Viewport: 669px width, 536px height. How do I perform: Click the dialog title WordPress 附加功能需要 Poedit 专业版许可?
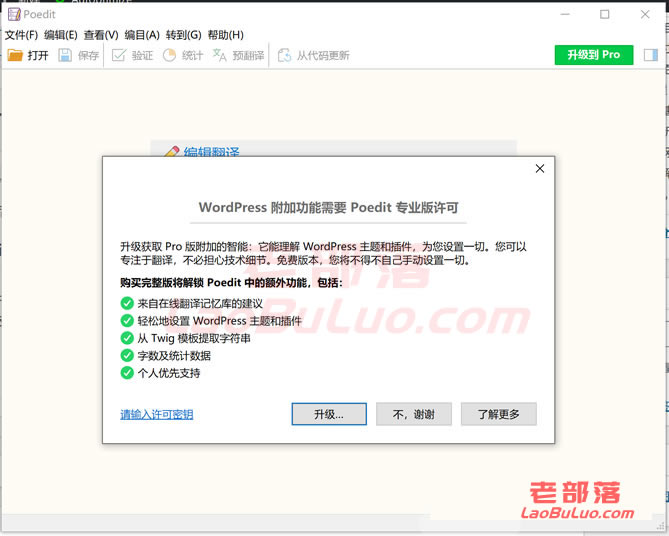(329, 207)
